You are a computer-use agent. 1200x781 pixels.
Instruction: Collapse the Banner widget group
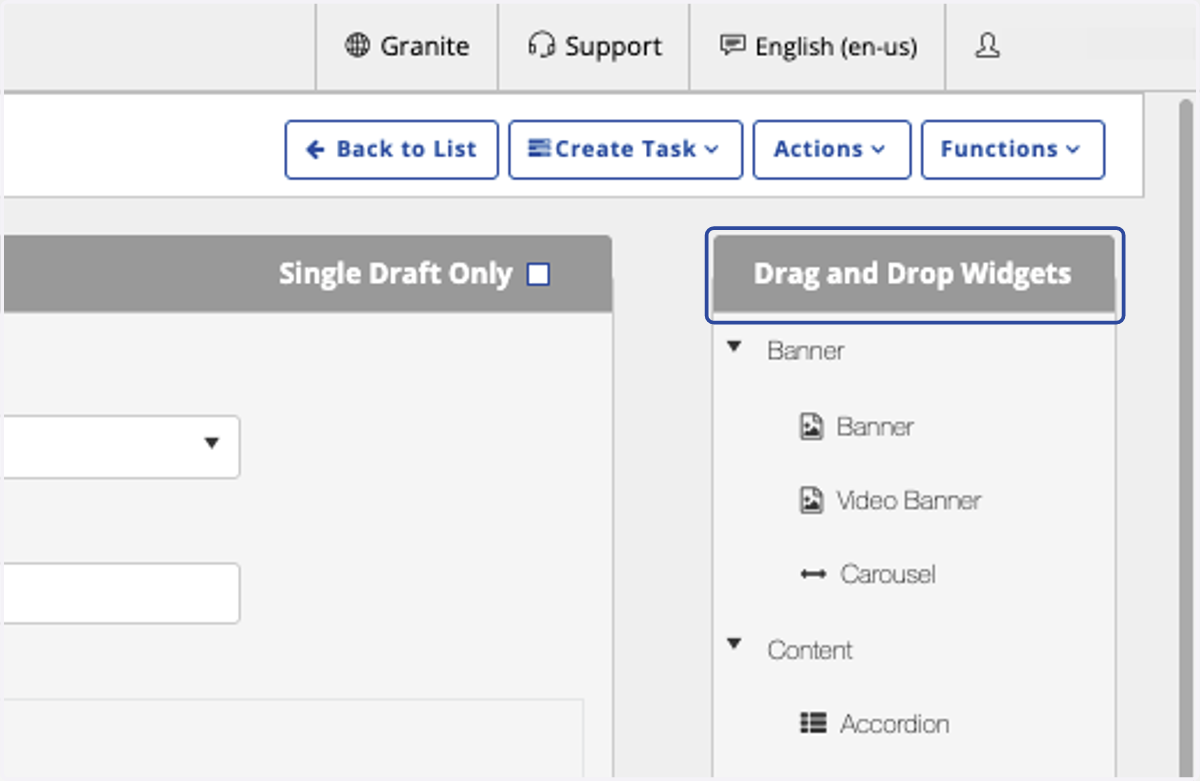pos(735,347)
